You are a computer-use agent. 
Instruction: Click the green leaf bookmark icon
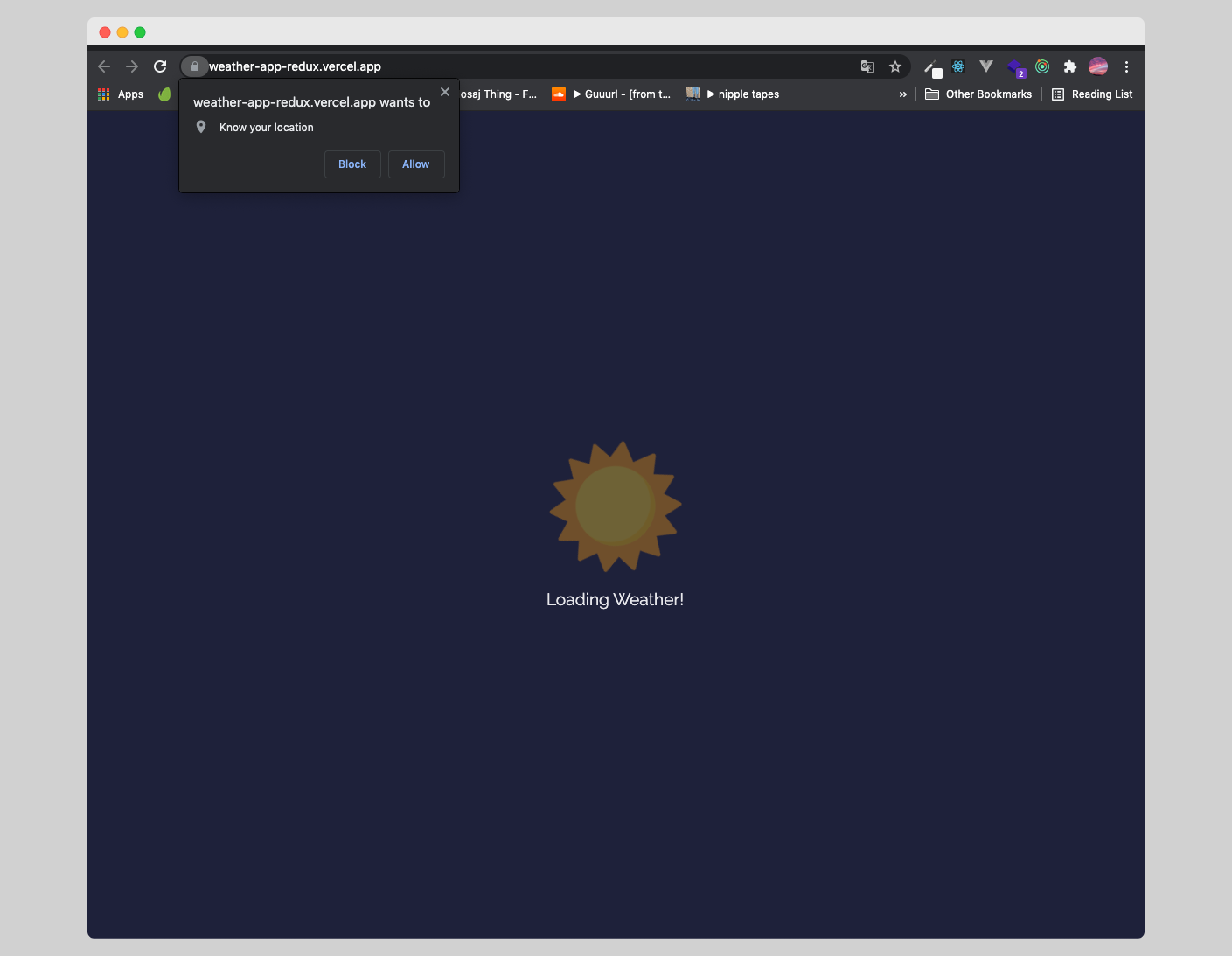164,94
